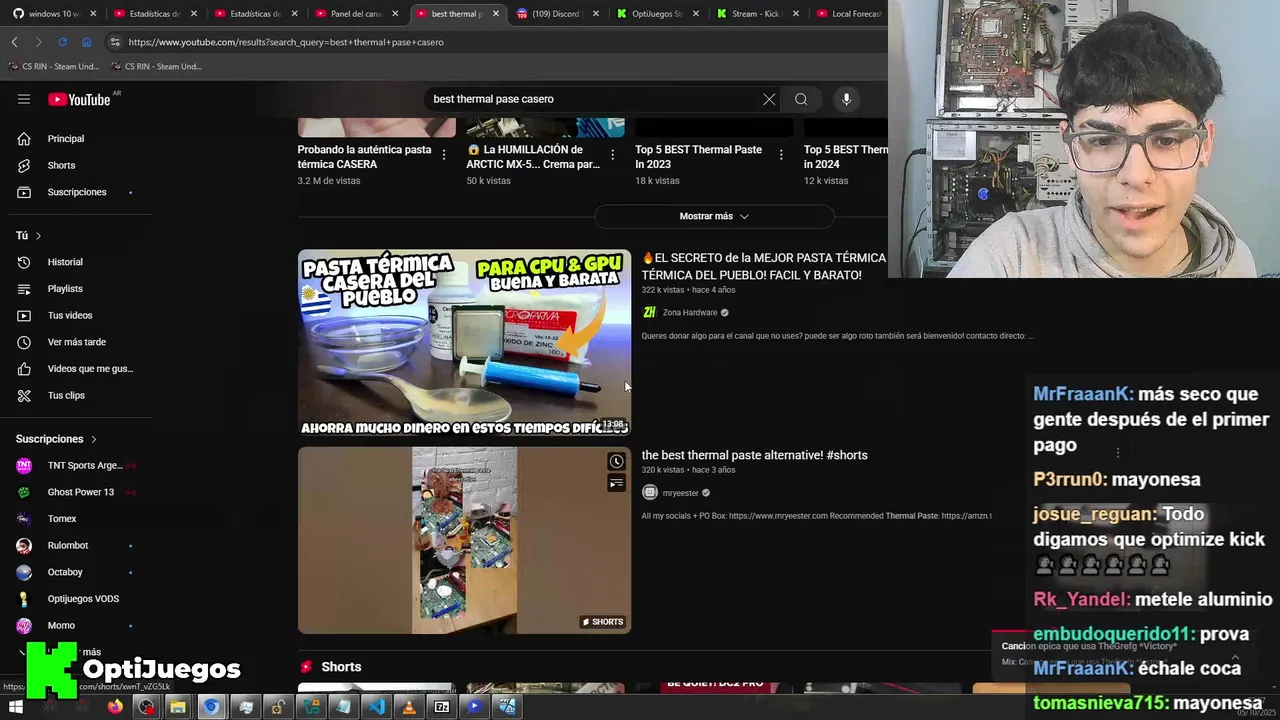Switch to the Panel del canal tab
This screenshot has height=720, width=1280.
356,14
